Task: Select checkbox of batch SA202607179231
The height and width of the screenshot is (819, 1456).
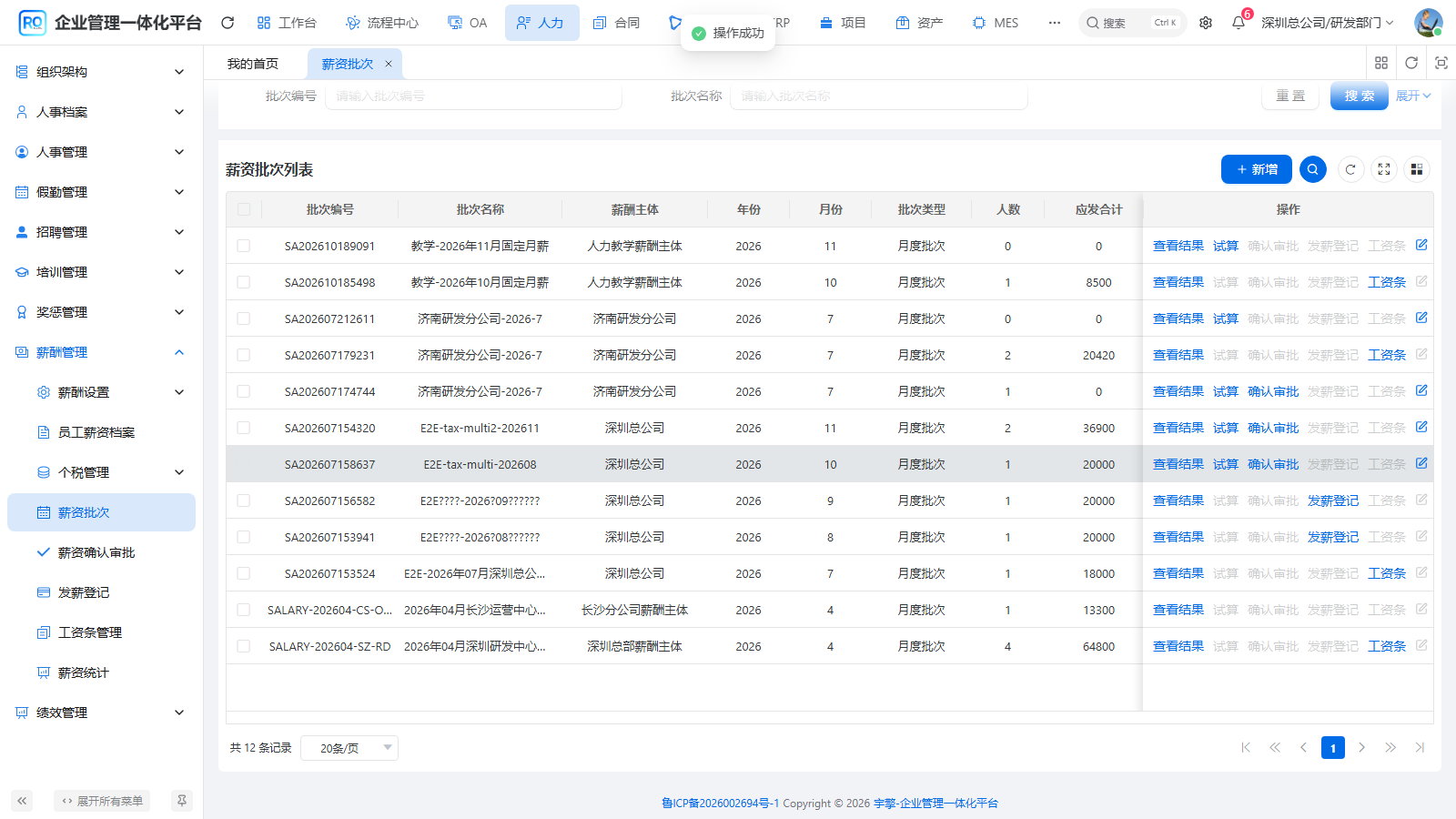Action: point(244,355)
